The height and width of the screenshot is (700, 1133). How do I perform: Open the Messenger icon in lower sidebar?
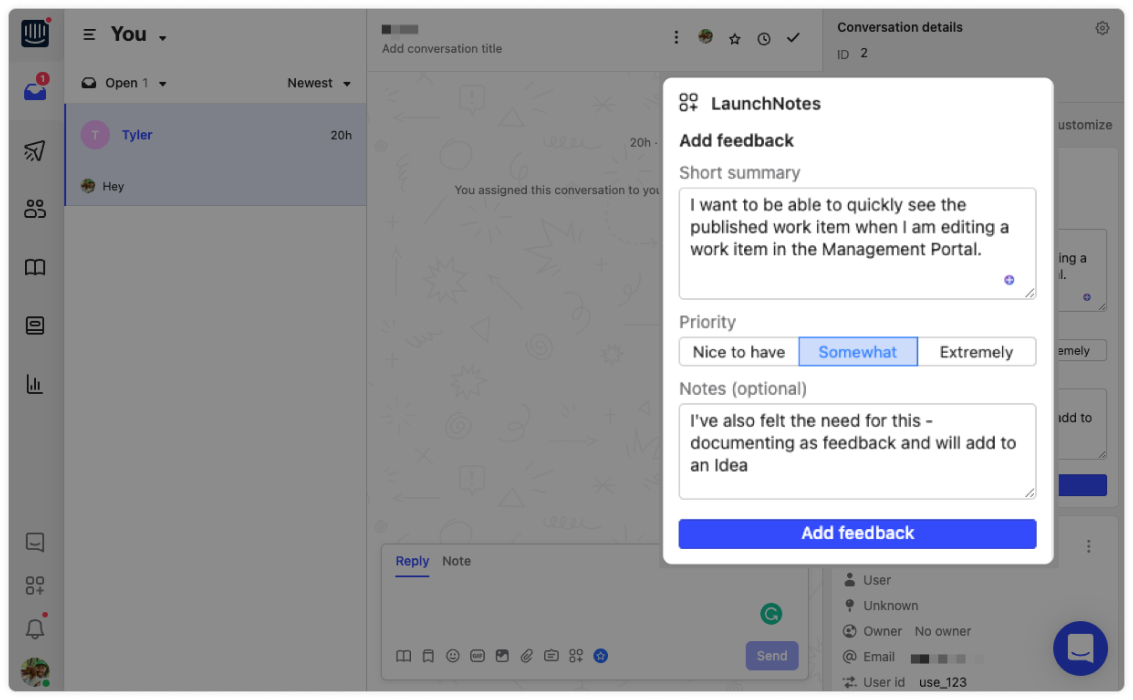click(x=35, y=542)
